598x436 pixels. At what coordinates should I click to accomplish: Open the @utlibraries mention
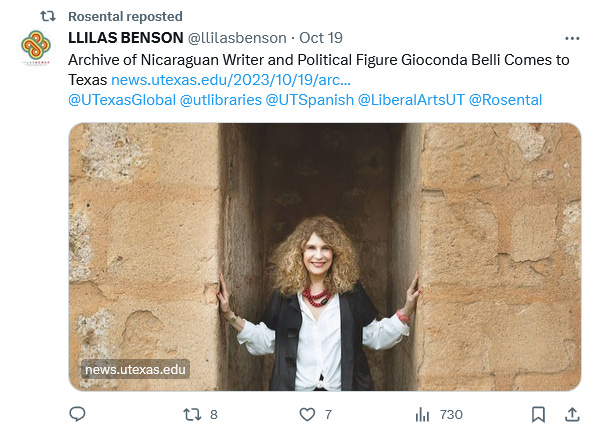tap(221, 100)
